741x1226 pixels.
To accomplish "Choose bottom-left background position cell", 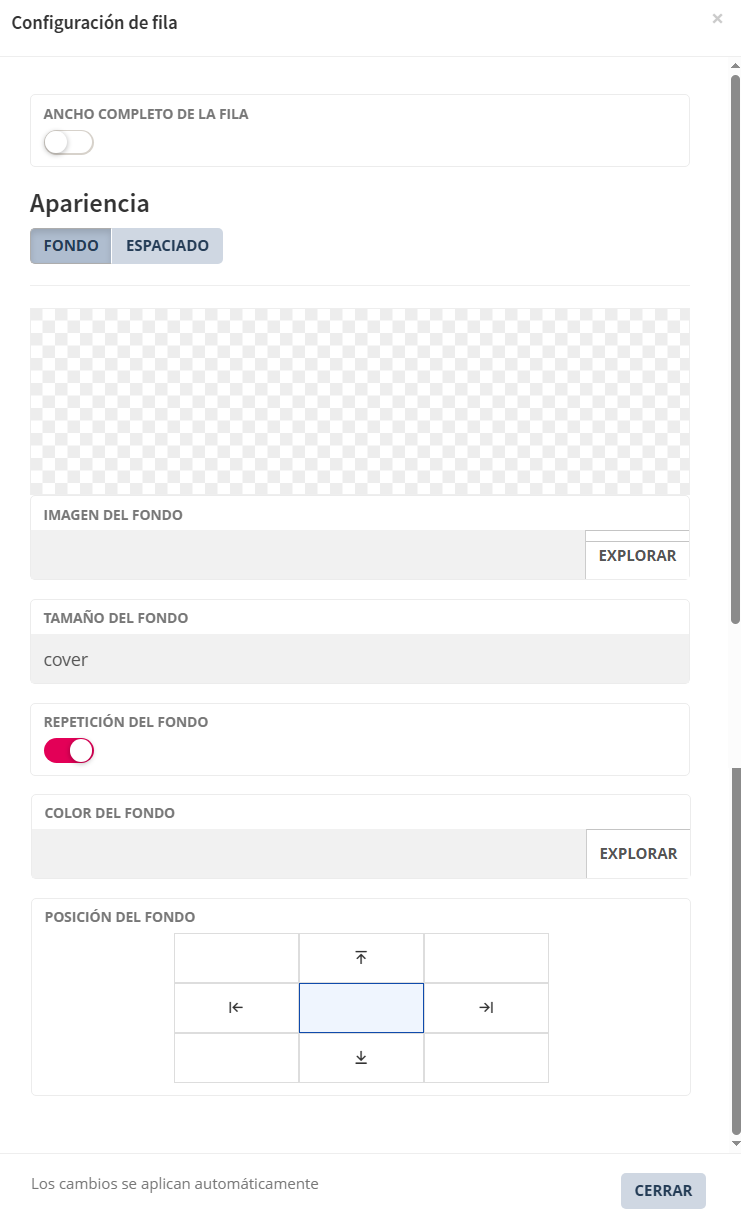I will pos(236,1058).
